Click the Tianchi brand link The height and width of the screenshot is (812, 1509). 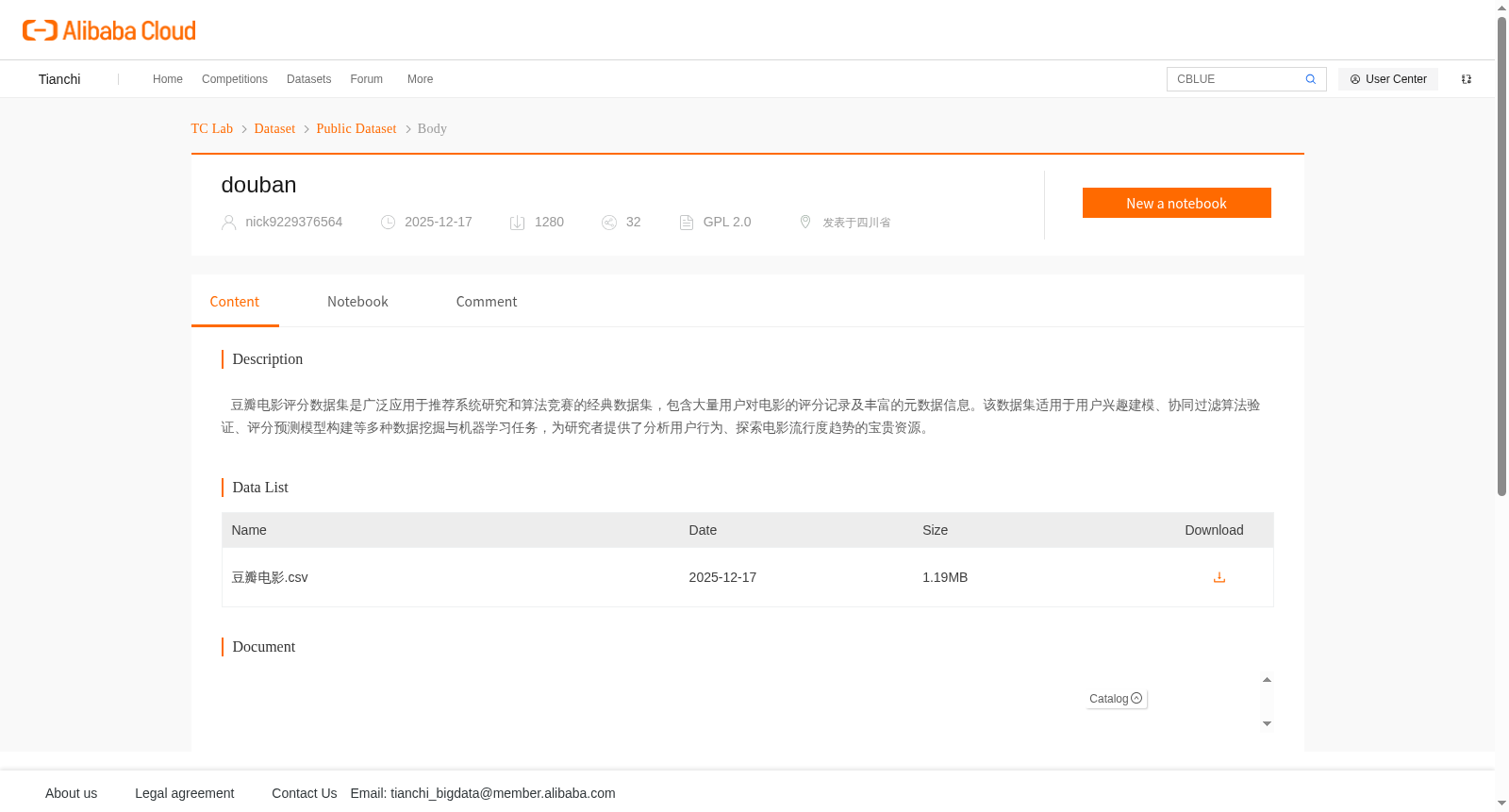(x=59, y=79)
